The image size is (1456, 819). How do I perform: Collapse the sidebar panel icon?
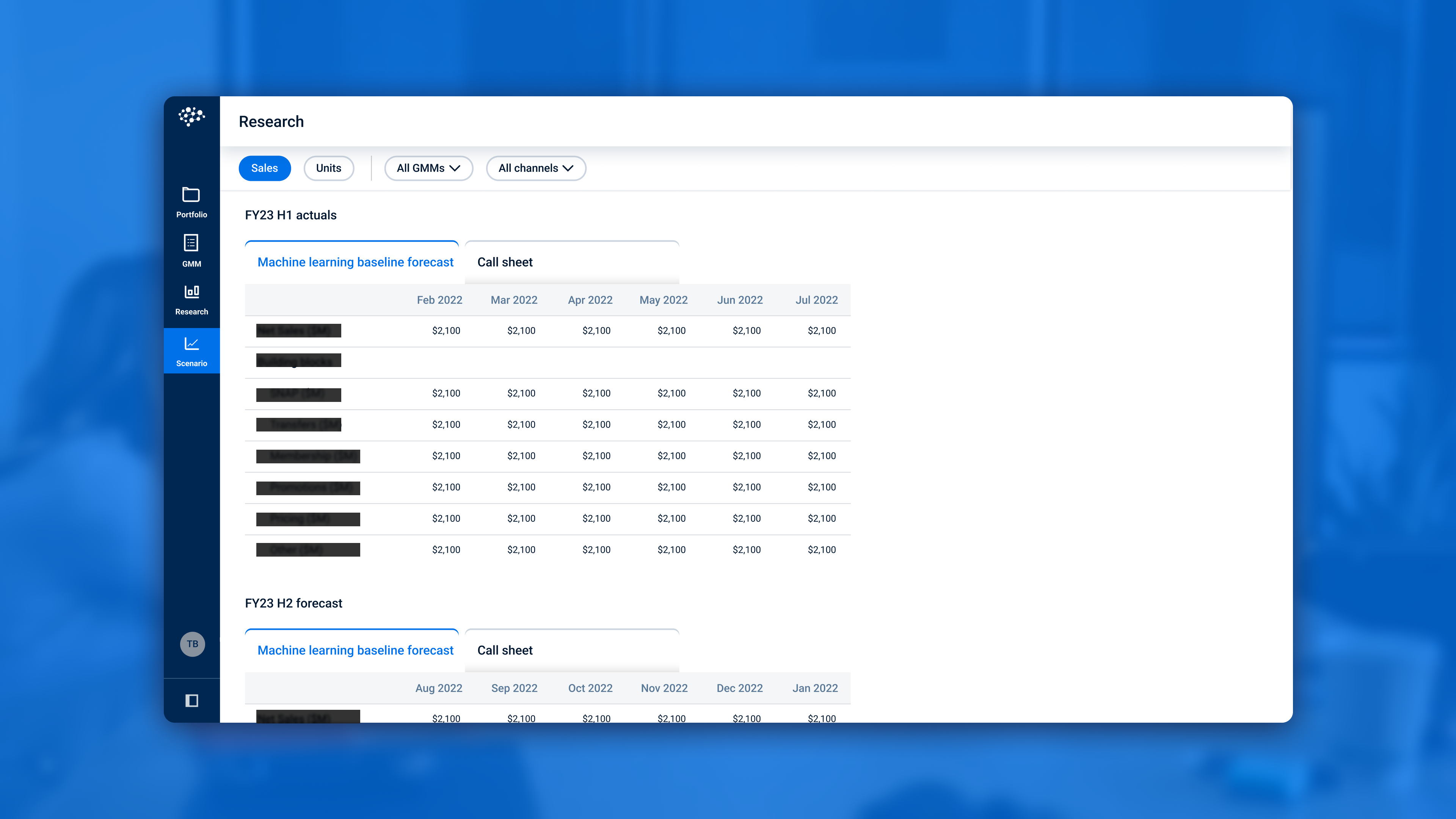tap(191, 700)
